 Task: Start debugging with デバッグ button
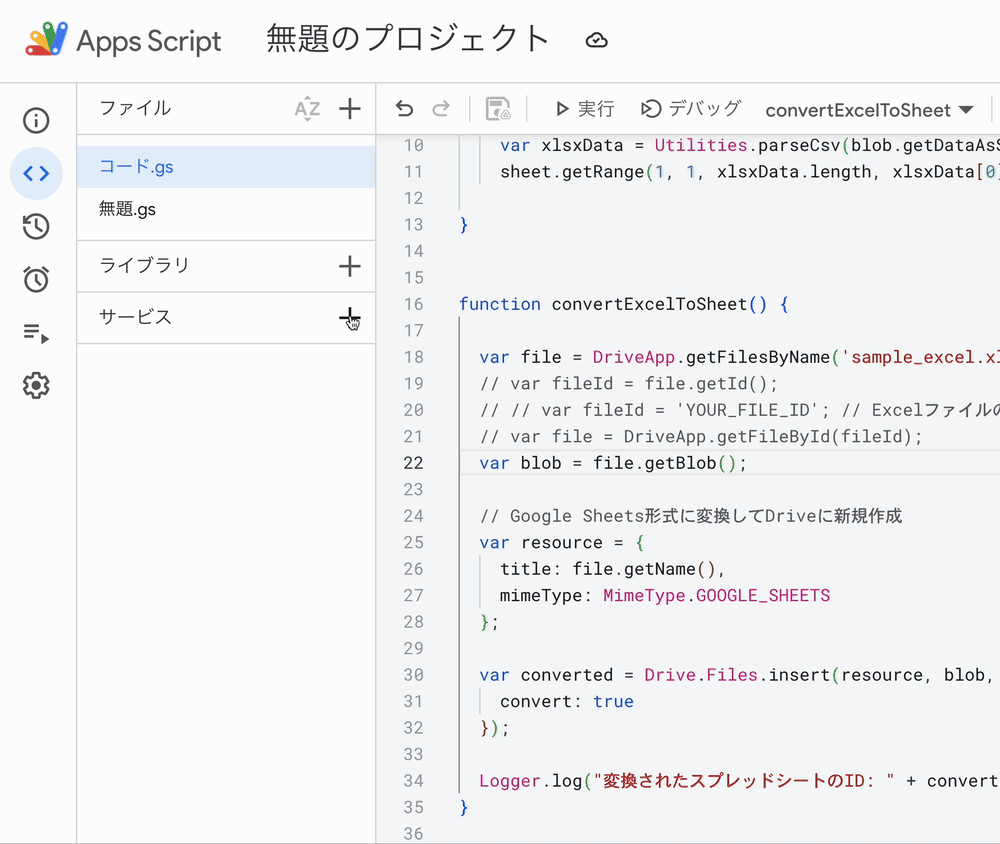(691, 109)
